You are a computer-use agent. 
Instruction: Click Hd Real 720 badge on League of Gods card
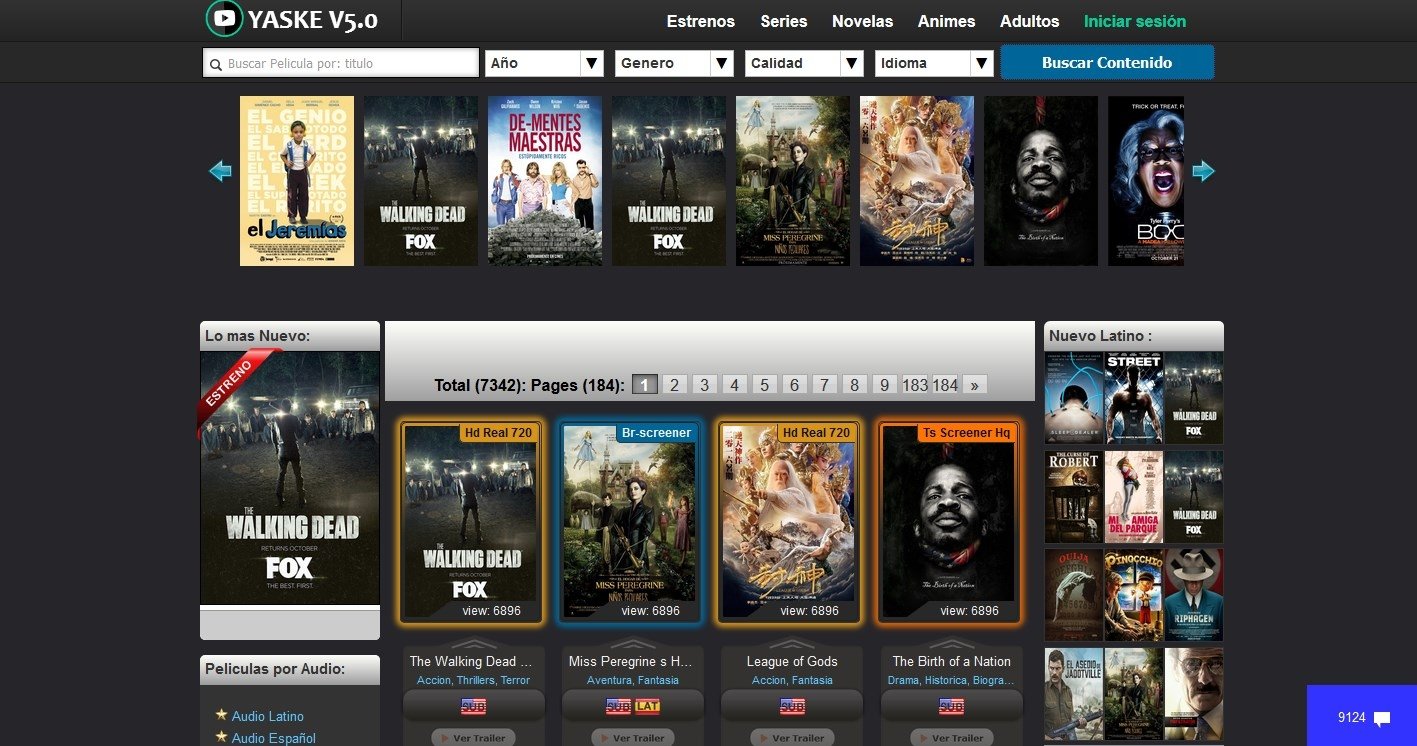point(816,433)
